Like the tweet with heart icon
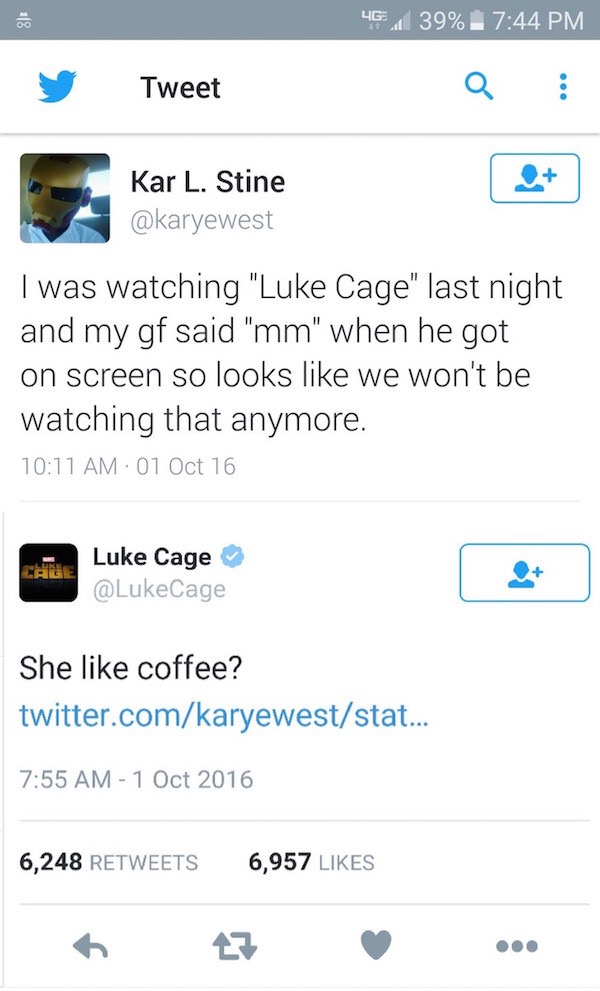The height and width of the screenshot is (991, 600). [376, 945]
